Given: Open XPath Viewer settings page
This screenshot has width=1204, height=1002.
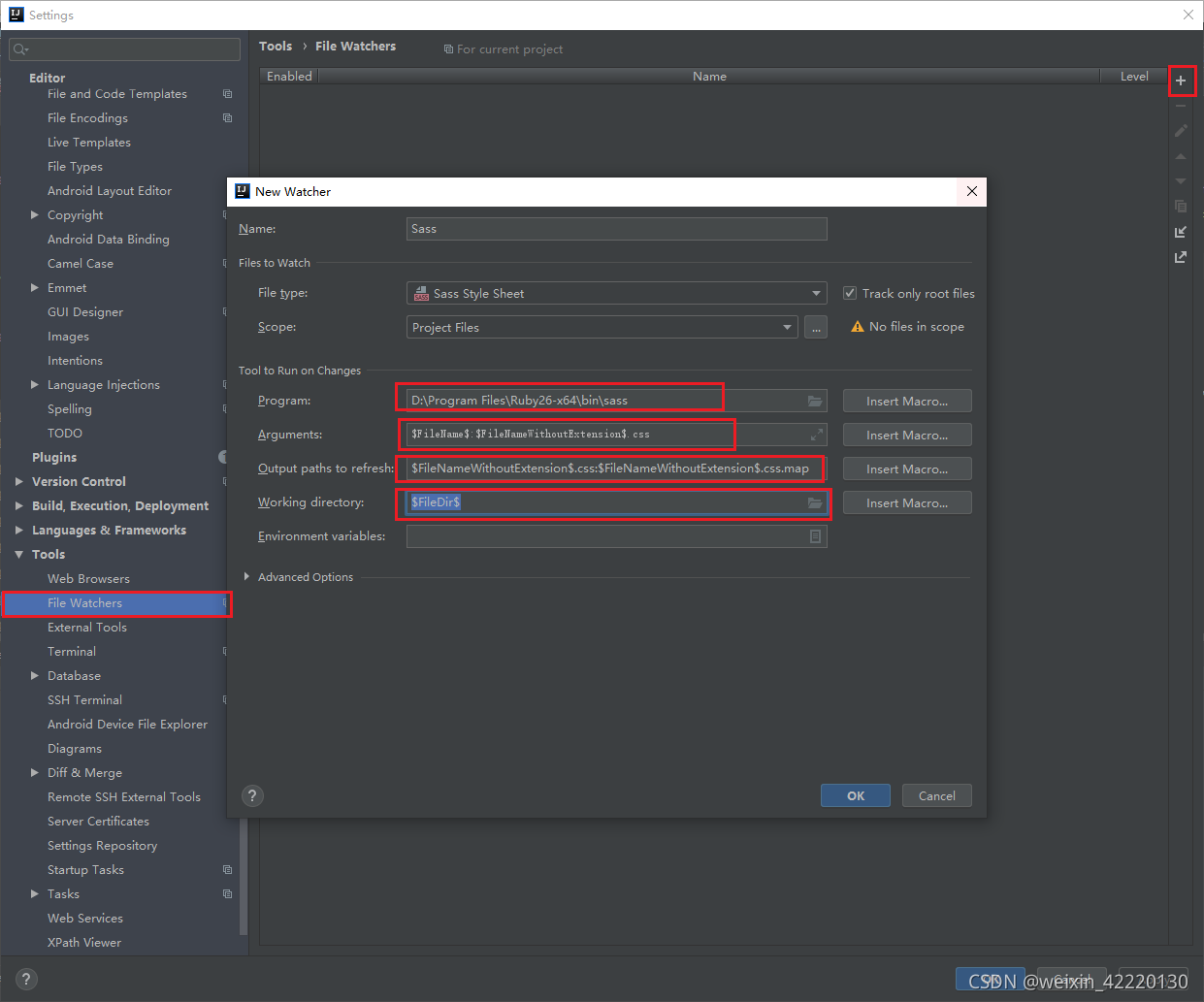Looking at the screenshot, I should (x=84, y=943).
